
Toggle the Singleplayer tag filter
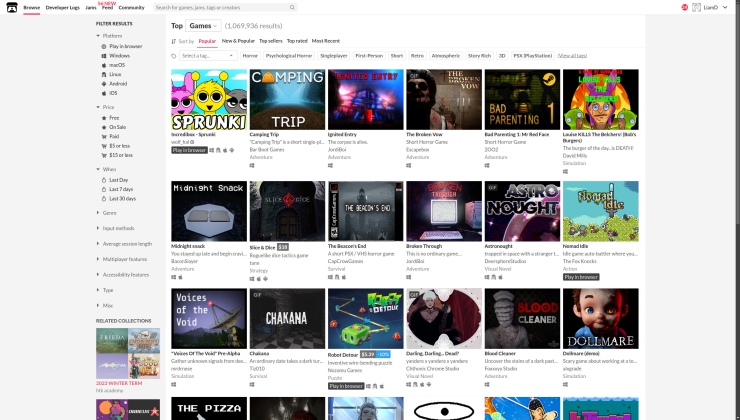pos(334,56)
